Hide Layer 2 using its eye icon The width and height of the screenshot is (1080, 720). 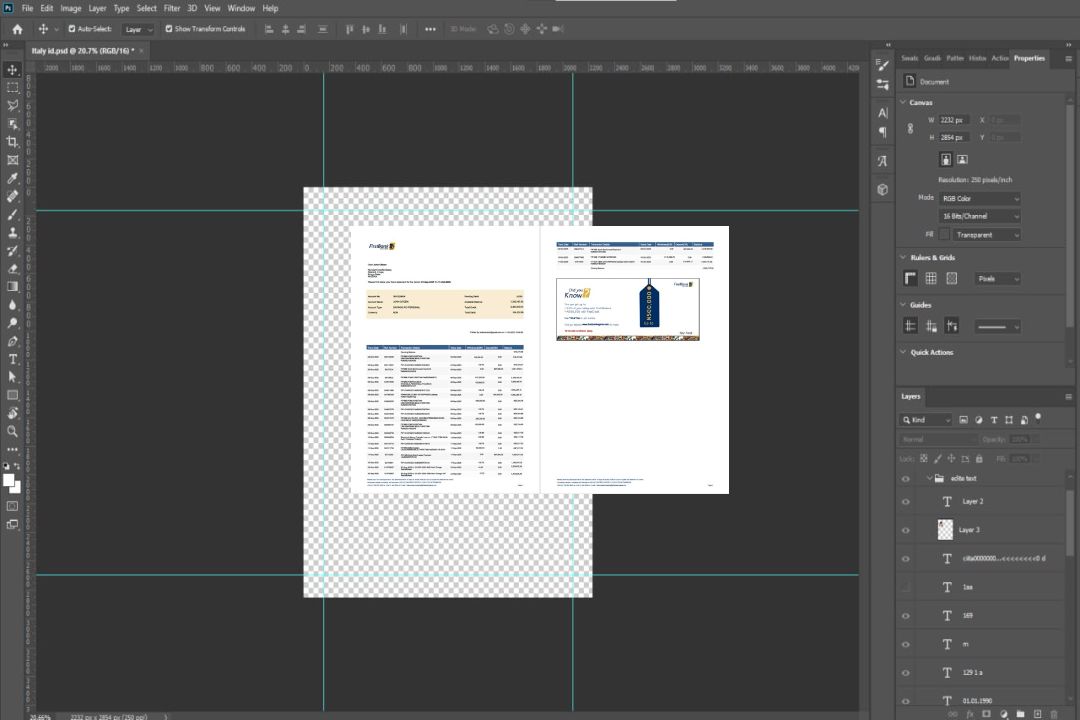(x=906, y=502)
